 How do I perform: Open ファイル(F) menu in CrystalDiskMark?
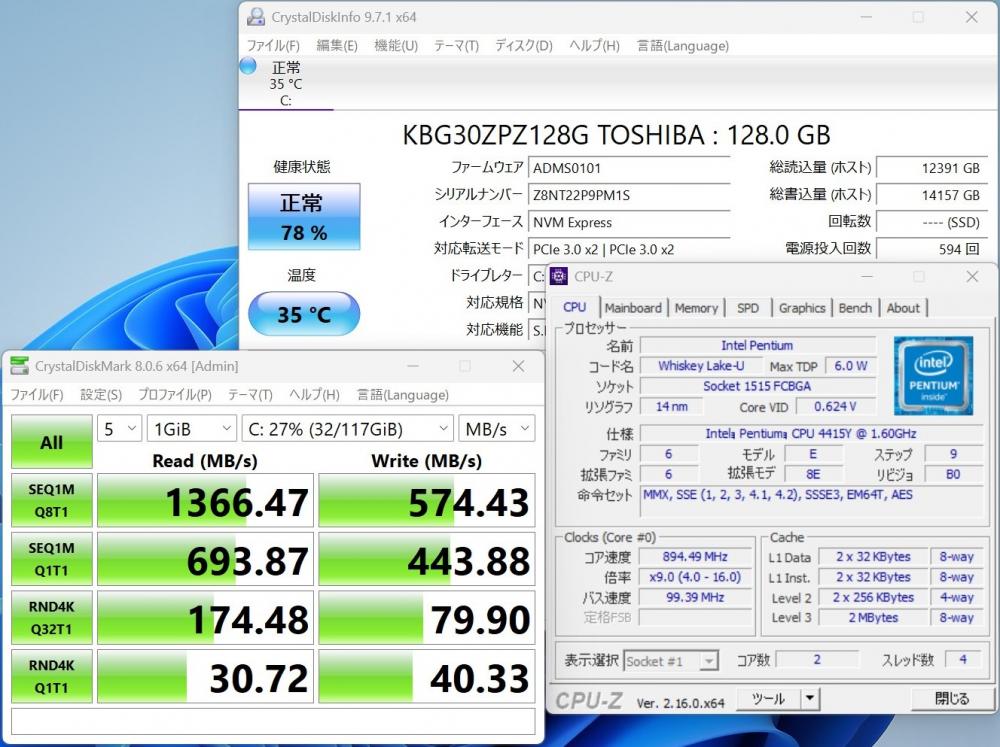coord(37,395)
